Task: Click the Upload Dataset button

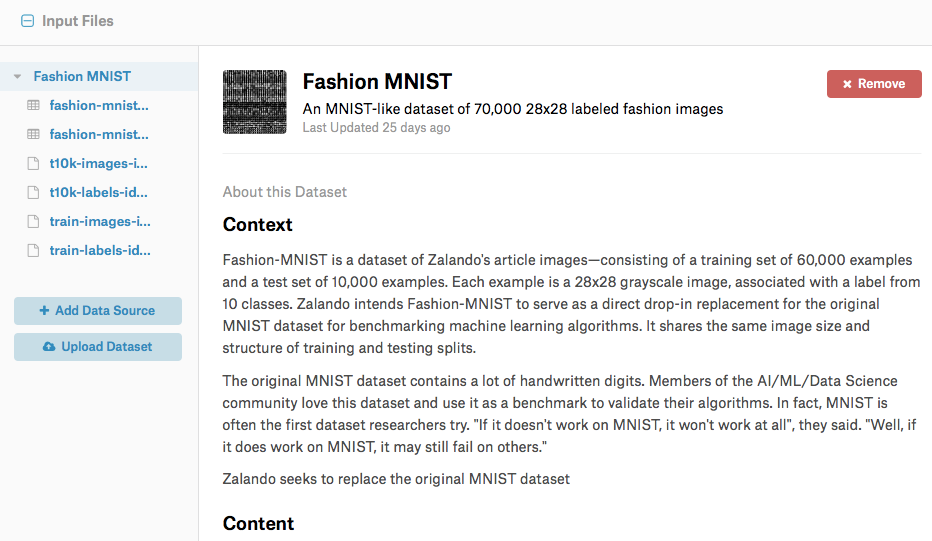Action: coord(98,347)
